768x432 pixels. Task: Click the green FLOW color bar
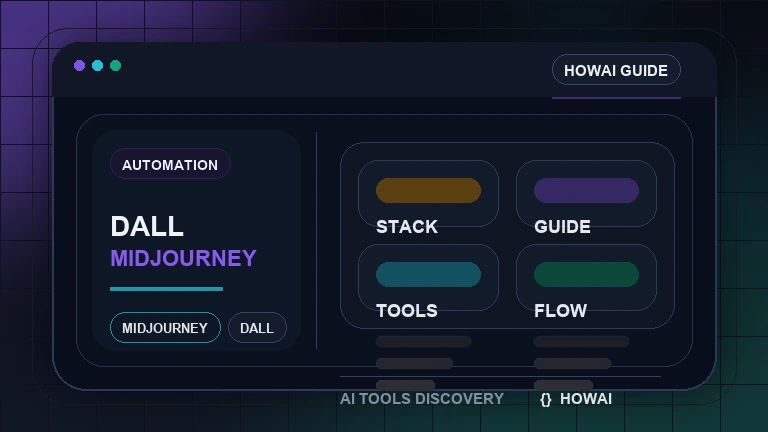coord(586,274)
